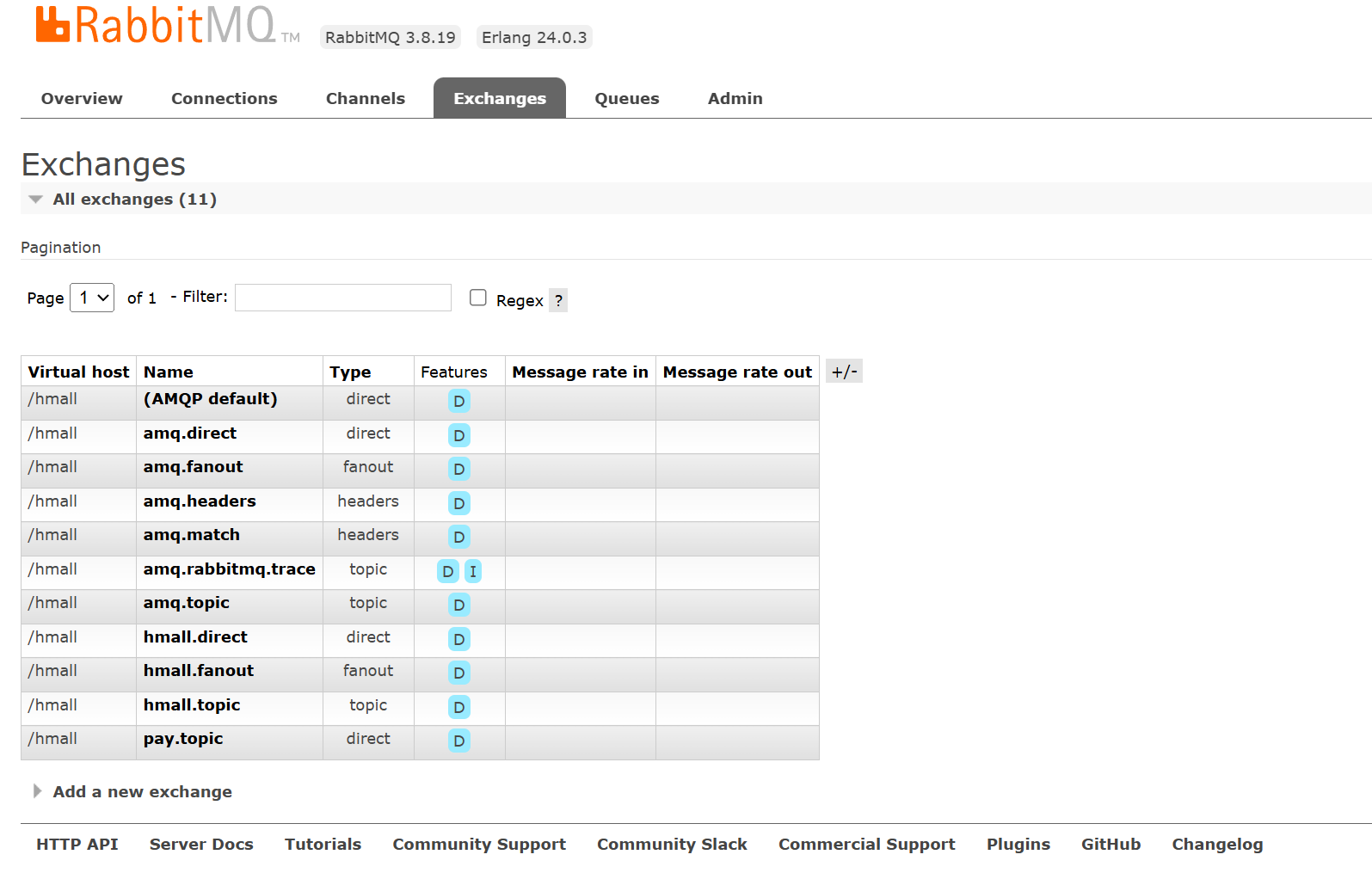
Task: Open the Changelog footer link
Action: point(1217,845)
